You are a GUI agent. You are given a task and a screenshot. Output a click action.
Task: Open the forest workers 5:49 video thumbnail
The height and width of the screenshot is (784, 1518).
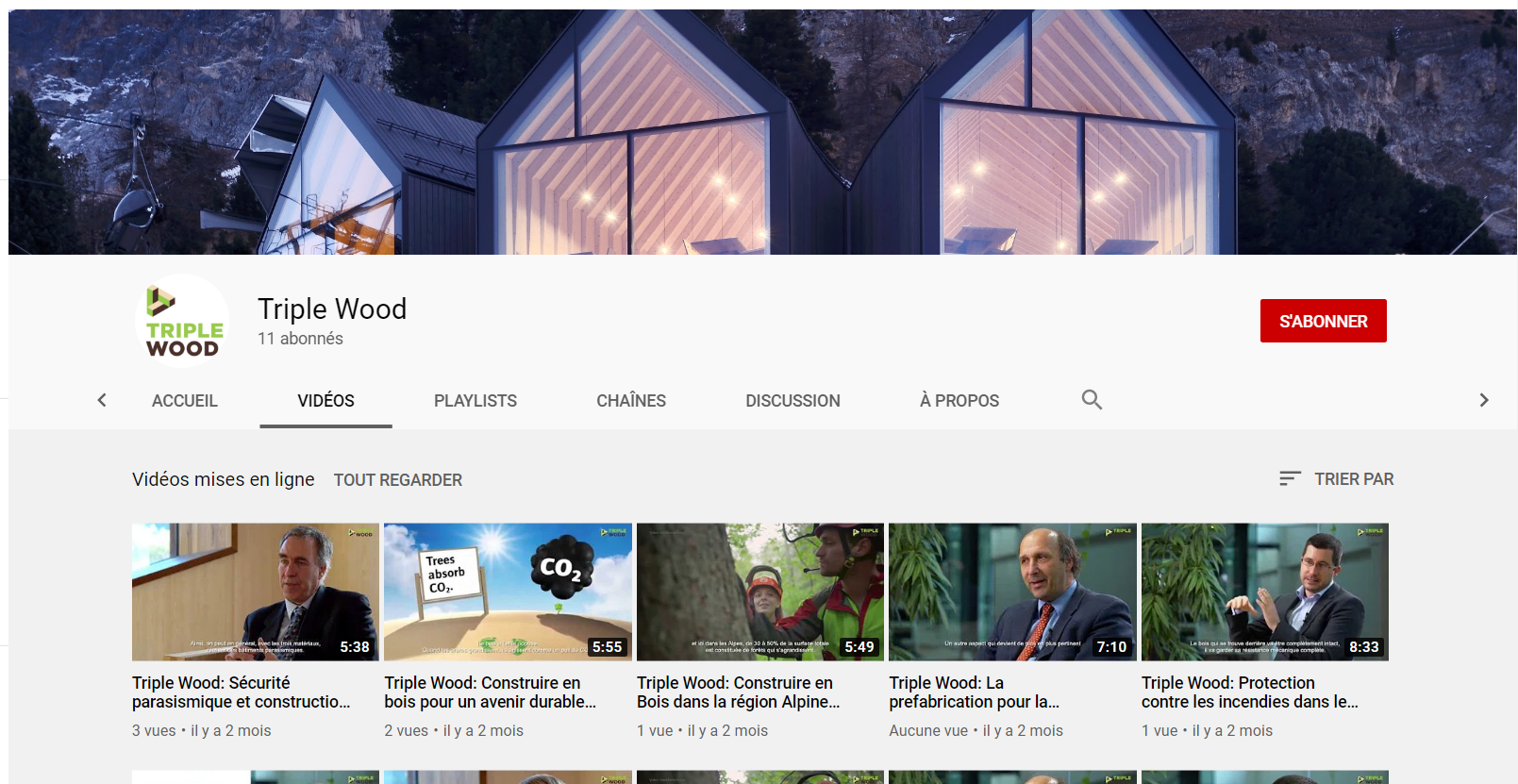coord(760,592)
